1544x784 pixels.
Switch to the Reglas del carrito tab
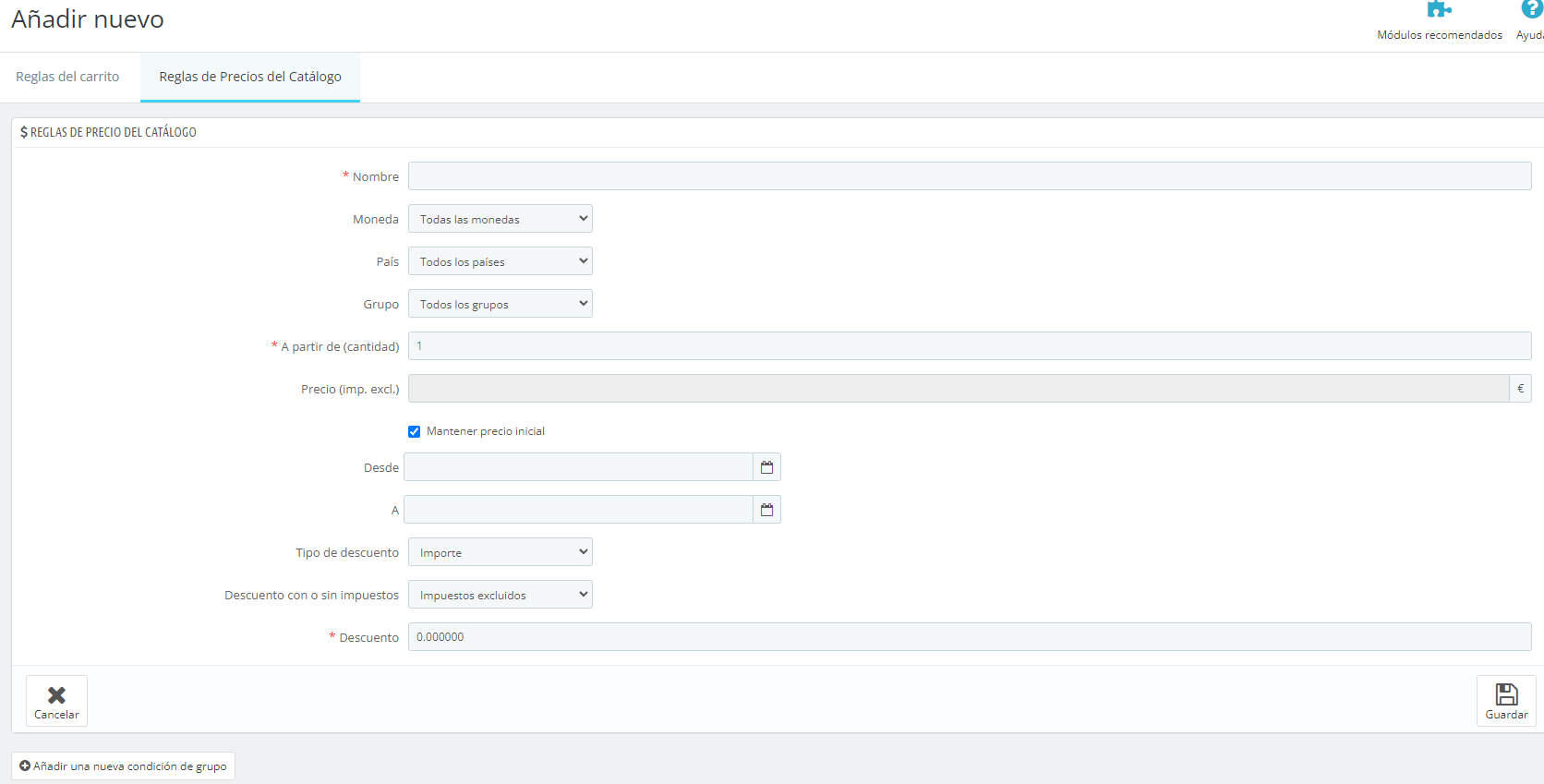(67, 77)
